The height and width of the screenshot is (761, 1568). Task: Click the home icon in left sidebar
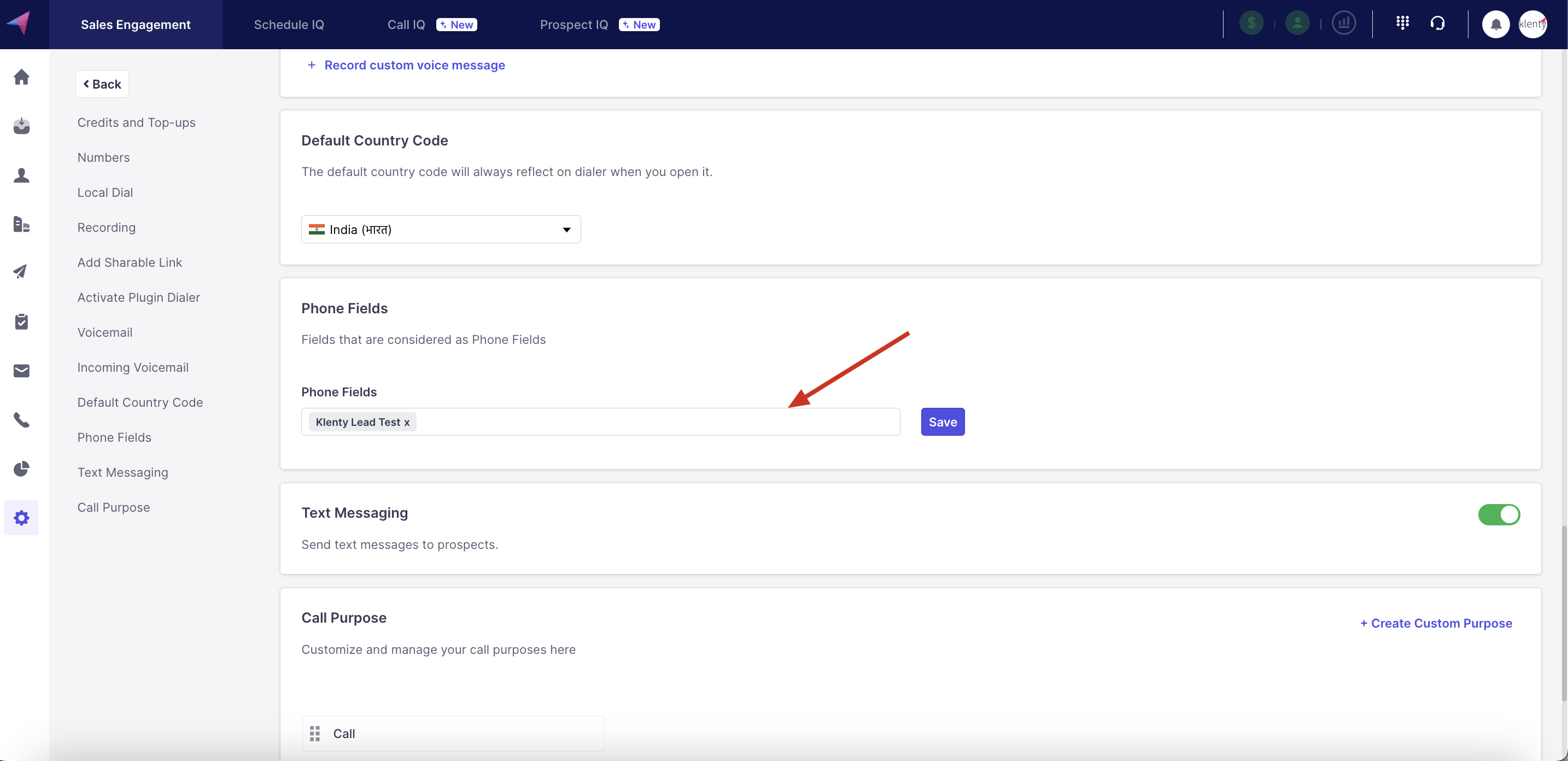(x=21, y=77)
